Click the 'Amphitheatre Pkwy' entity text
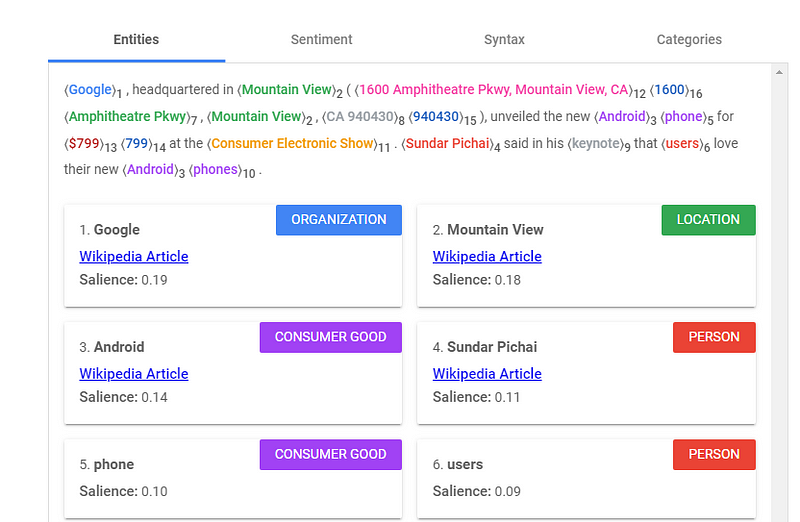The height and width of the screenshot is (522, 800). pos(127,116)
